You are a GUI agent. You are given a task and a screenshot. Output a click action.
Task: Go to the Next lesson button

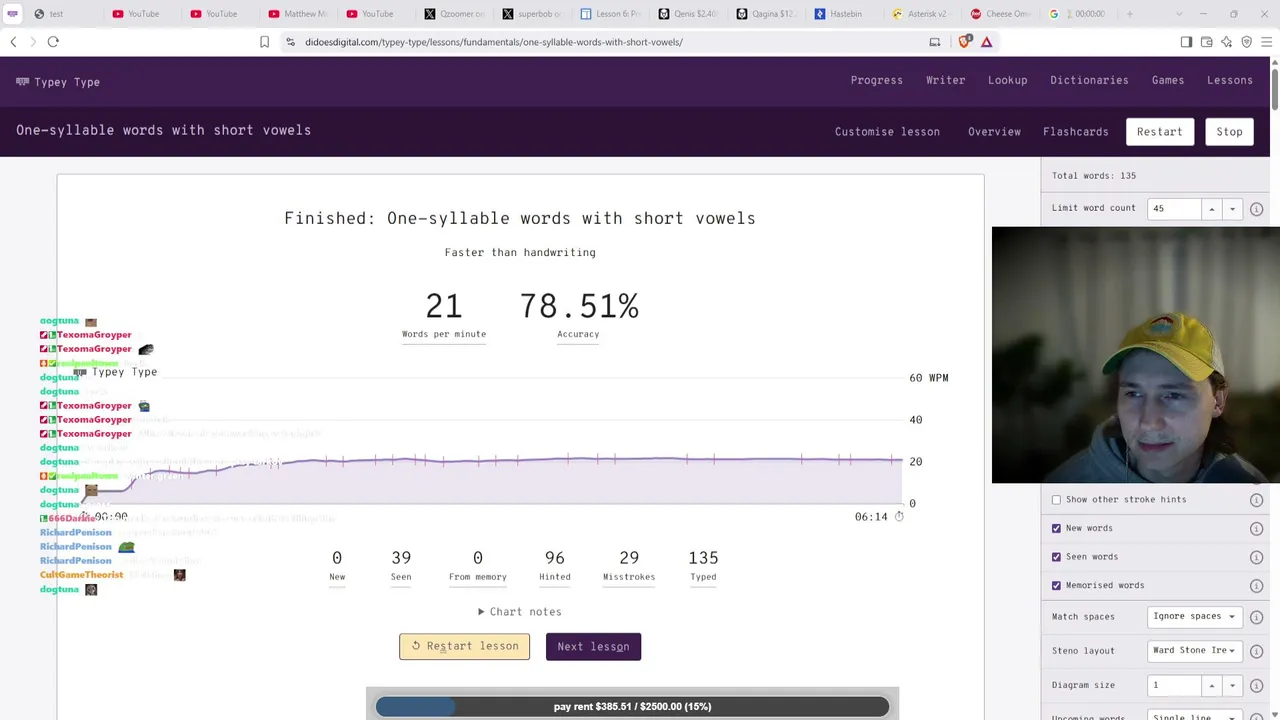pos(593,647)
